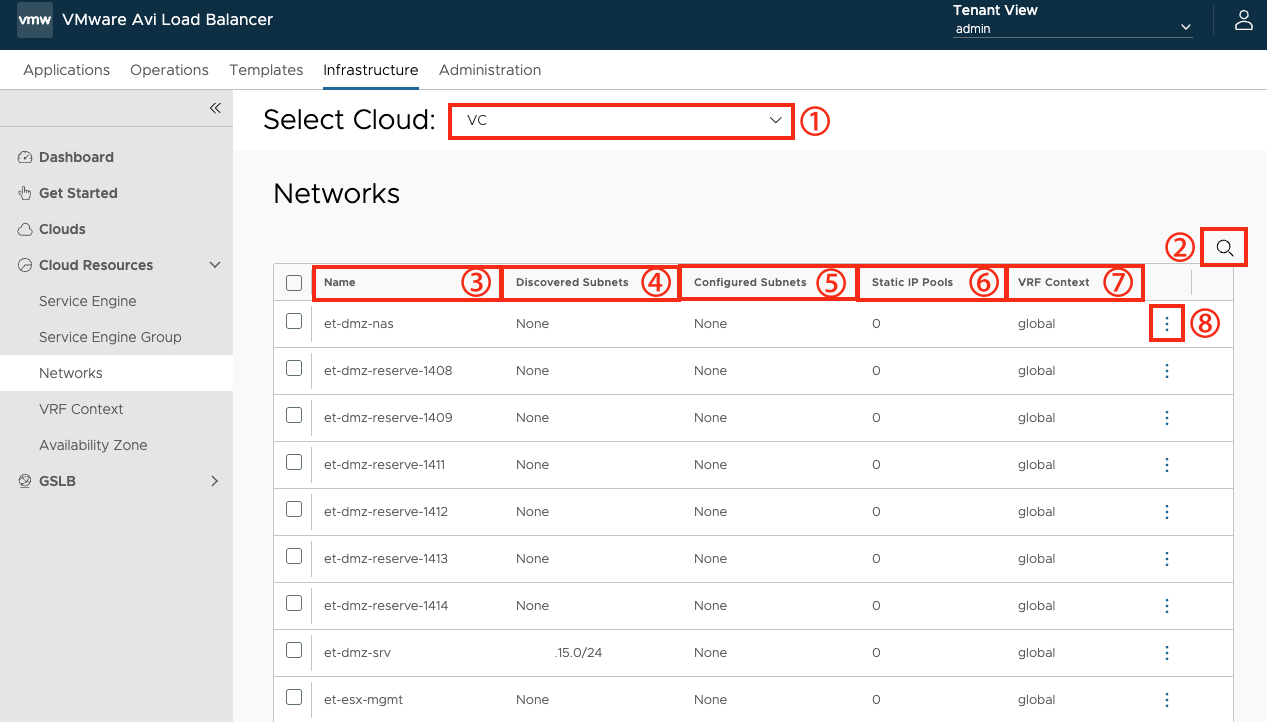1267x722 pixels.
Task: Open the Tenant View admin dropdown
Action: pyautogui.click(x=1073, y=29)
